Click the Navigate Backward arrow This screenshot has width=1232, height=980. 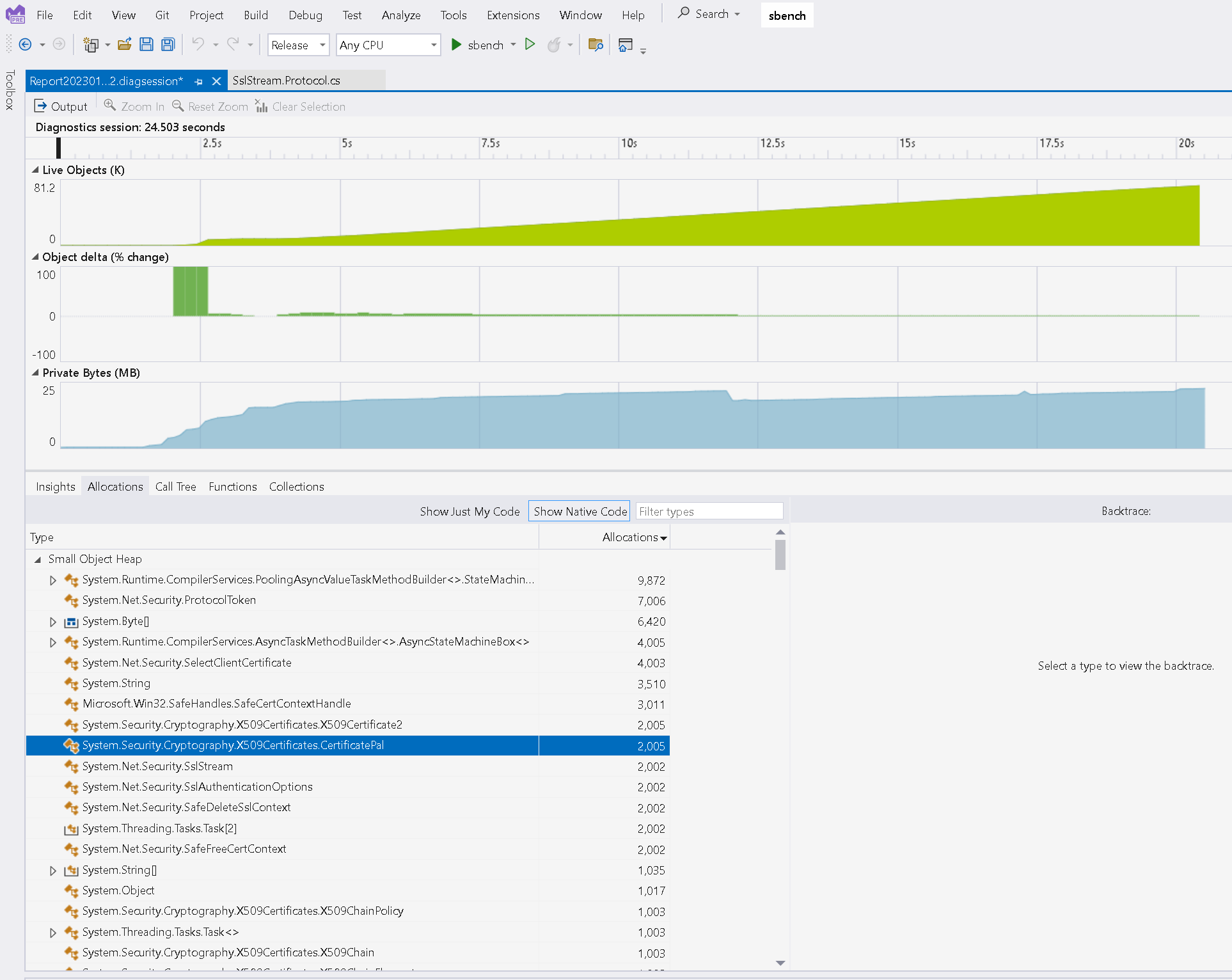click(x=26, y=45)
